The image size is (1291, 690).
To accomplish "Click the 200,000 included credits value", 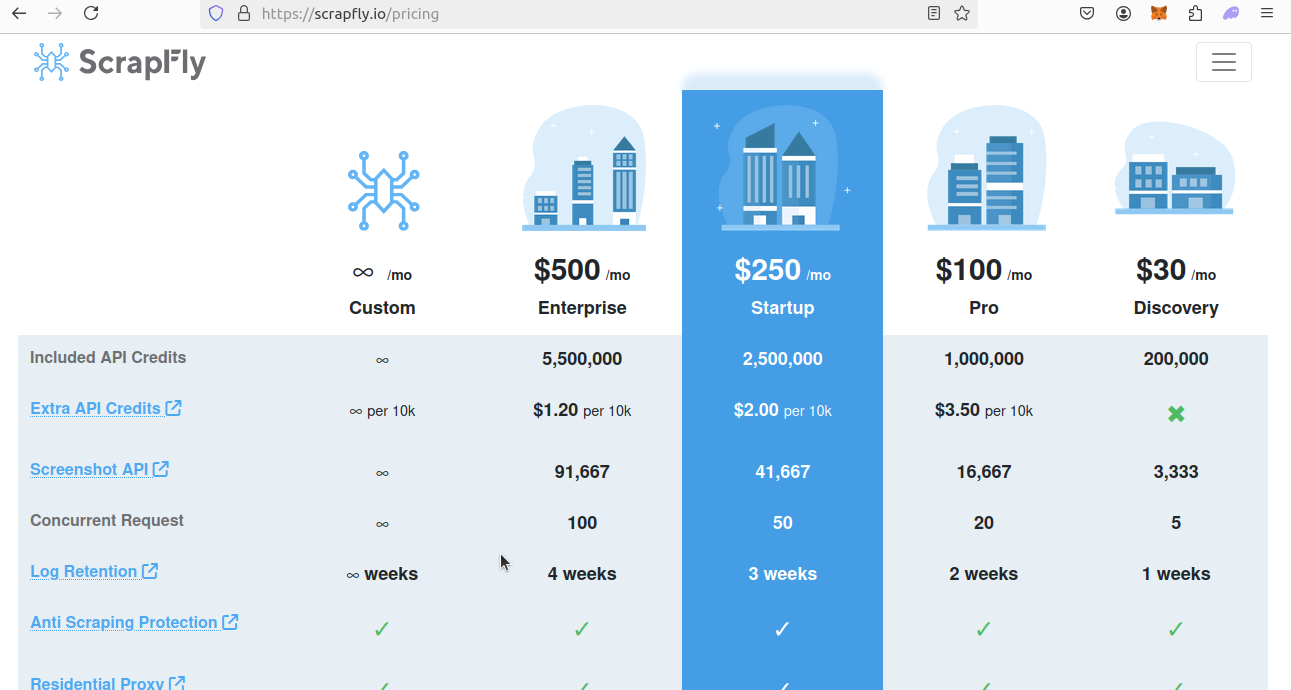I will tap(1176, 359).
